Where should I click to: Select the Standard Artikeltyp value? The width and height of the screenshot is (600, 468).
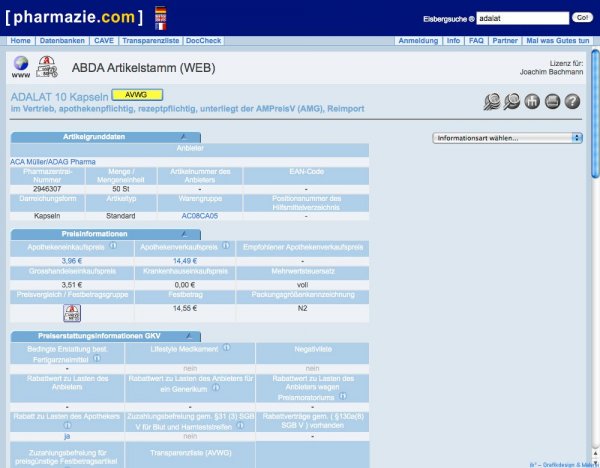[x=121, y=216]
